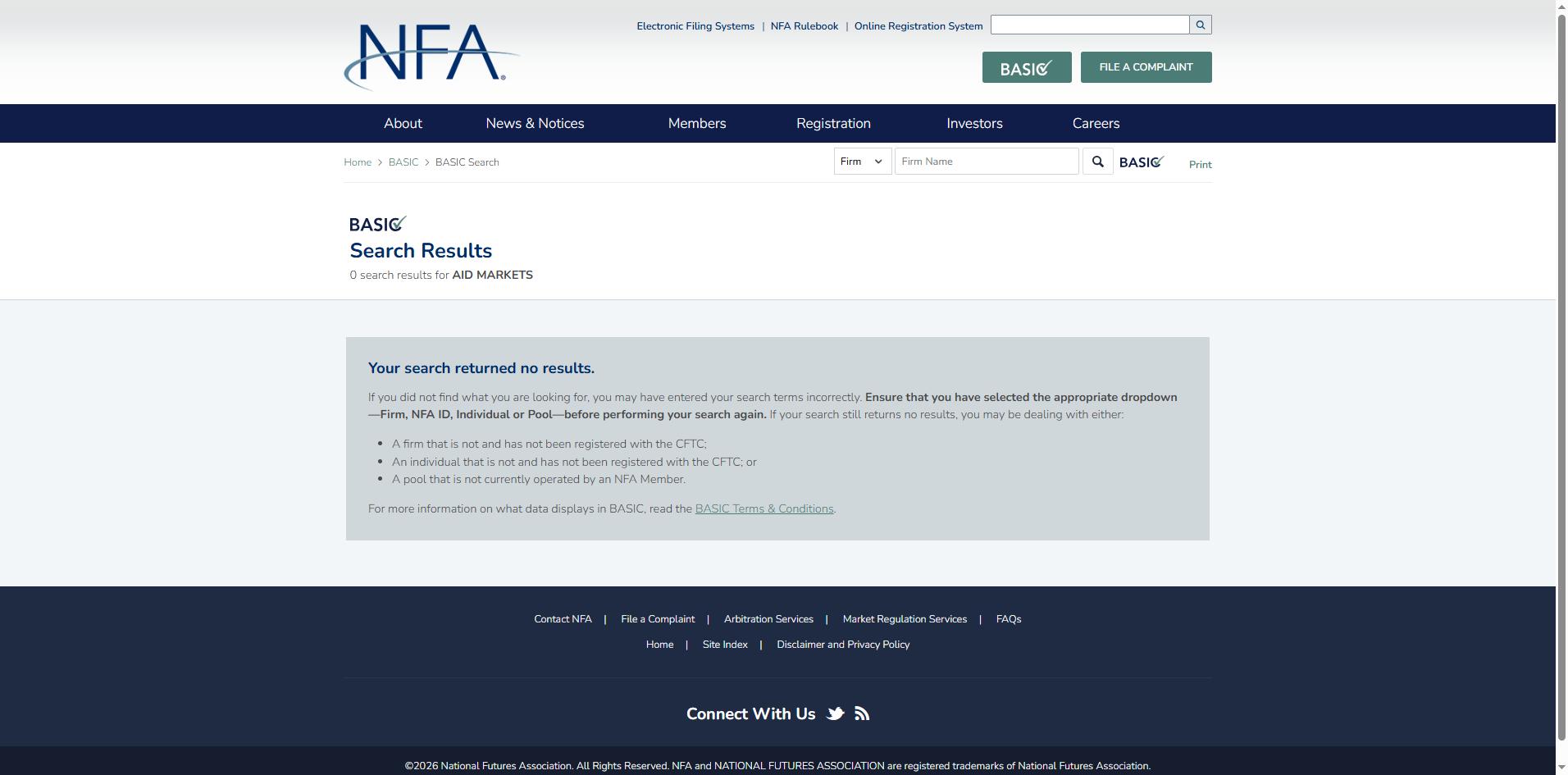The height and width of the screenshot is (775, 1568).
Task: Go to BASIC in the breadcrumb
Action: point(403,162)
